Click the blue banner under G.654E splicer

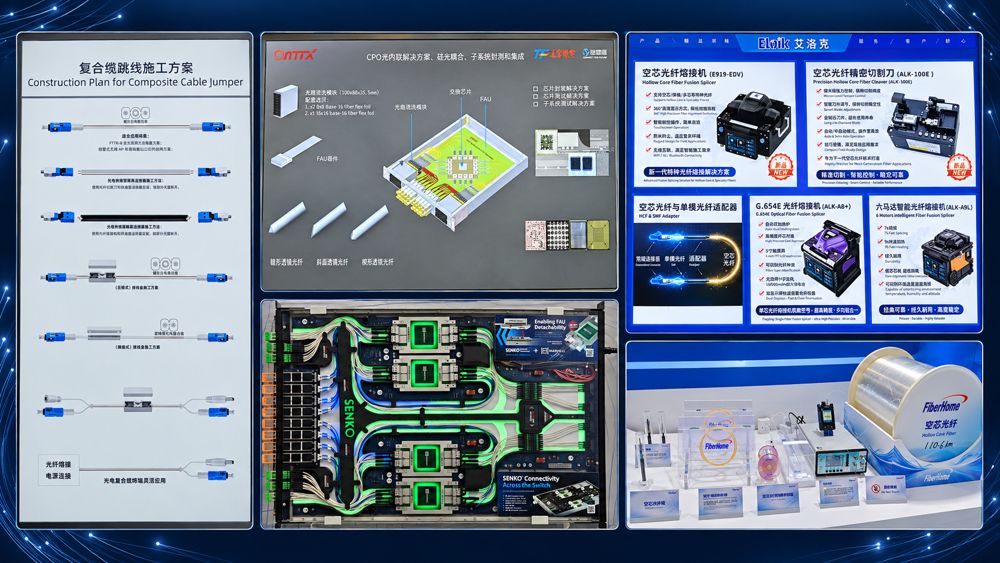coord(809,311)
